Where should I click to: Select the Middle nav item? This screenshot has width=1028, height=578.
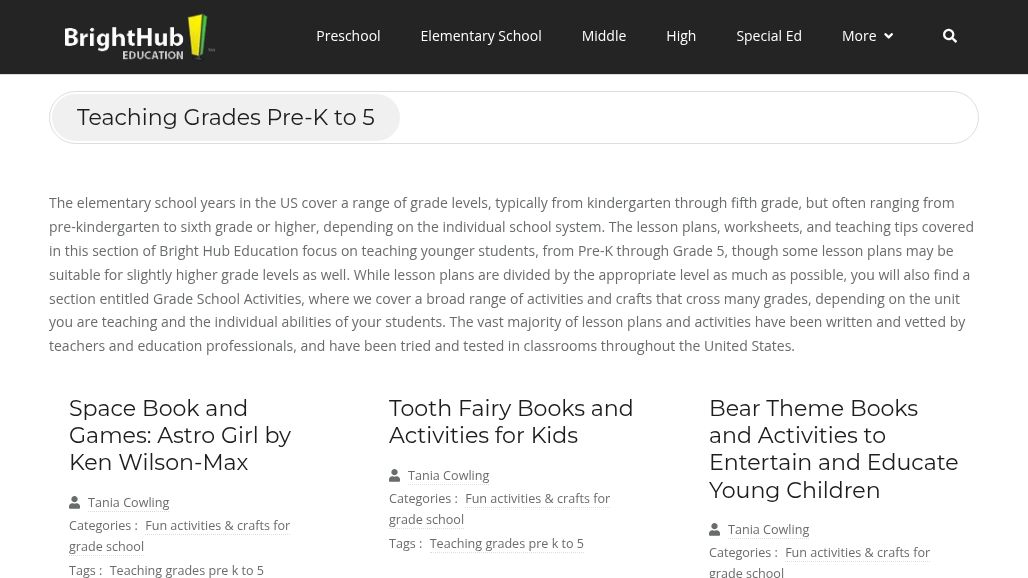pyautogui.click(x=603, y=36)
